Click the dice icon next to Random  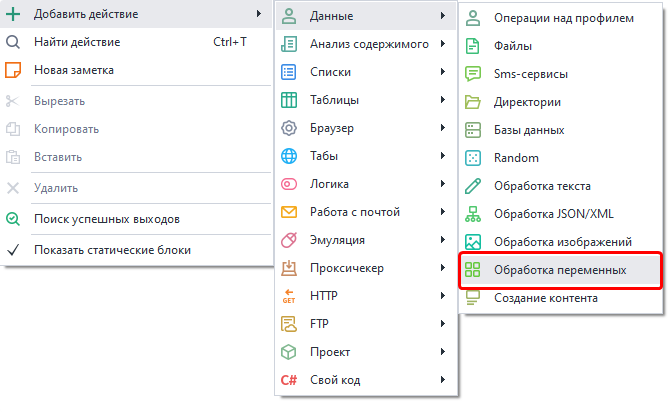pyautogui.click(x=473, y=158)
